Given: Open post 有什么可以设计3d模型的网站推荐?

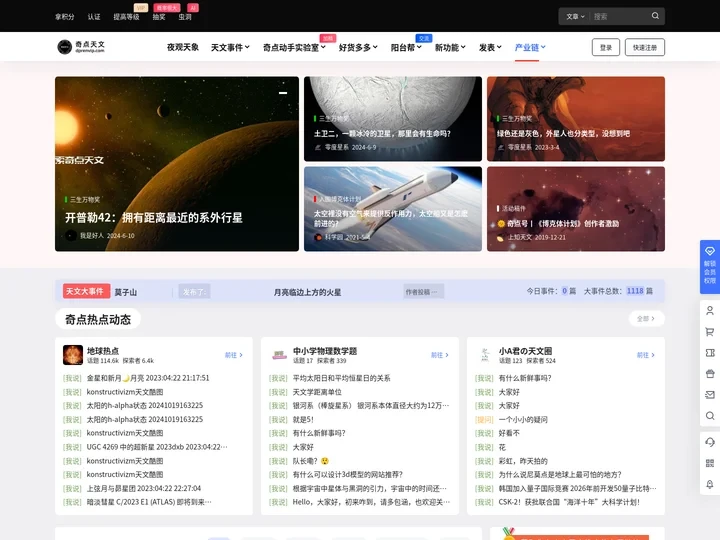Looking at the screenshot, I should (348, 474).
